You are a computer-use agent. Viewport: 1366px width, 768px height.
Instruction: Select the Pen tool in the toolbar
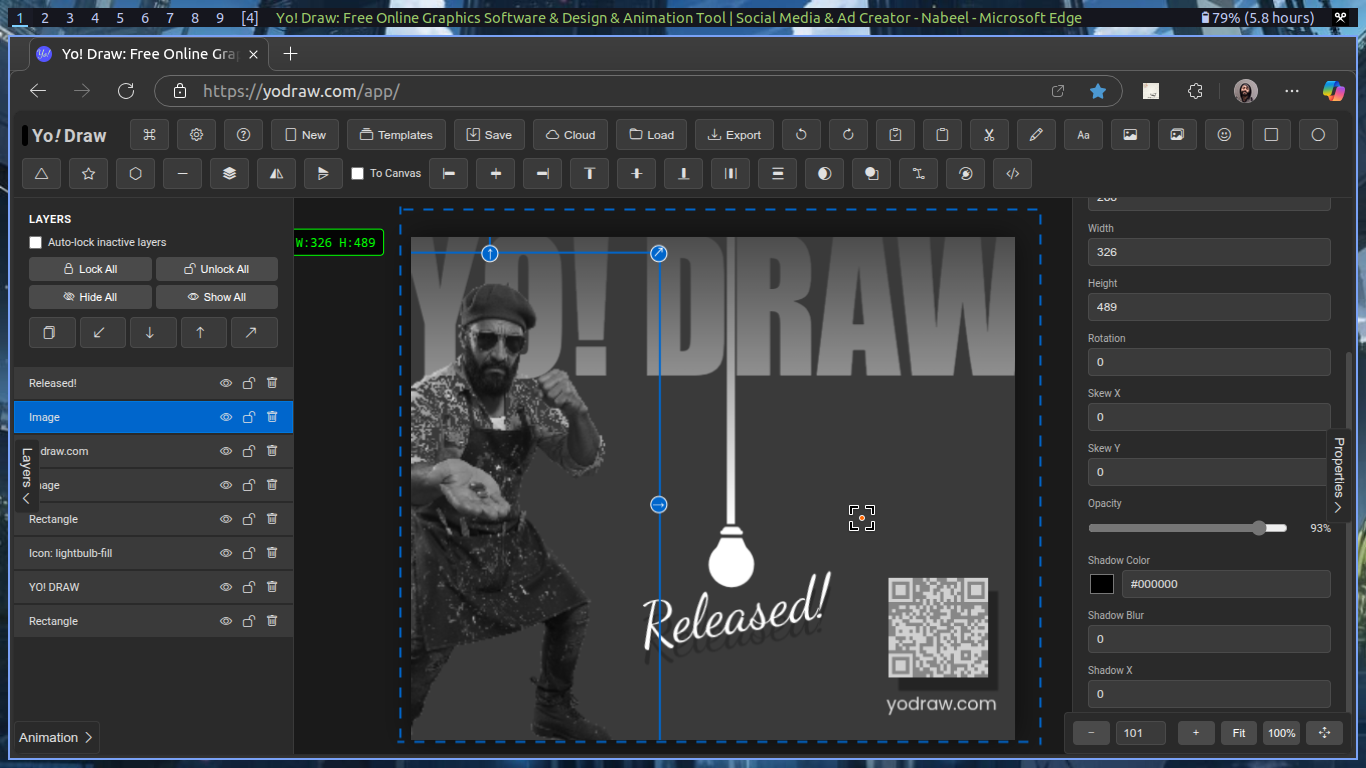(x=1036, y=134)
